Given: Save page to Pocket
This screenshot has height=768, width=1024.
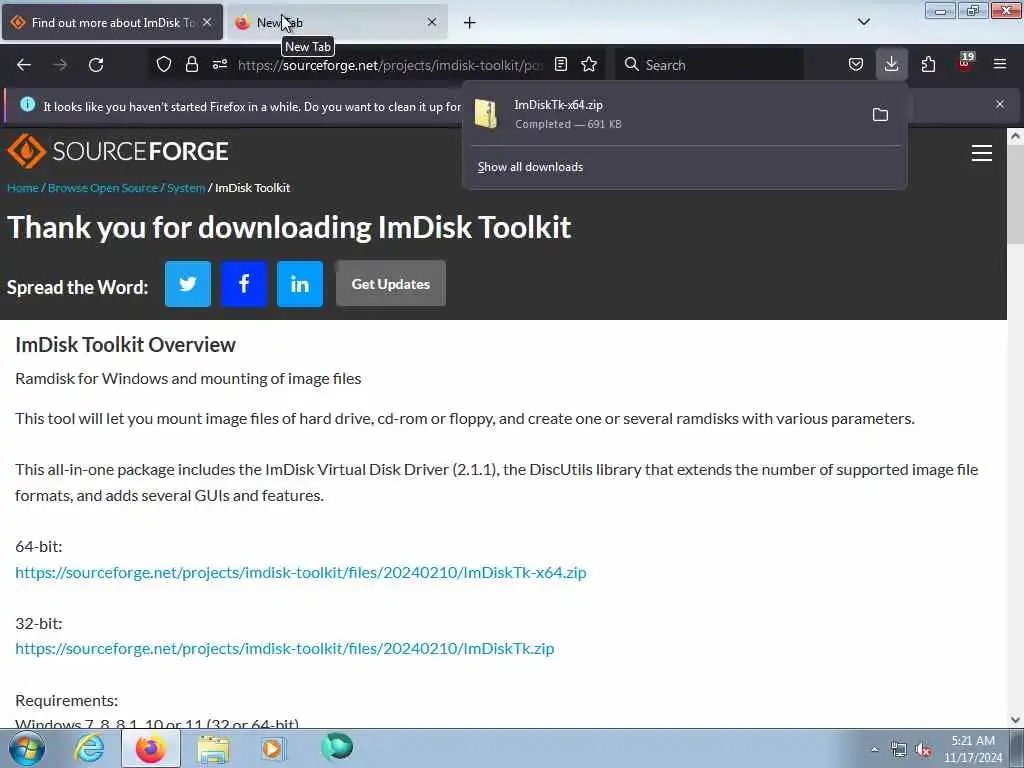Looking at the screenshot, I should pyautogui.click(x=856, y=64).
